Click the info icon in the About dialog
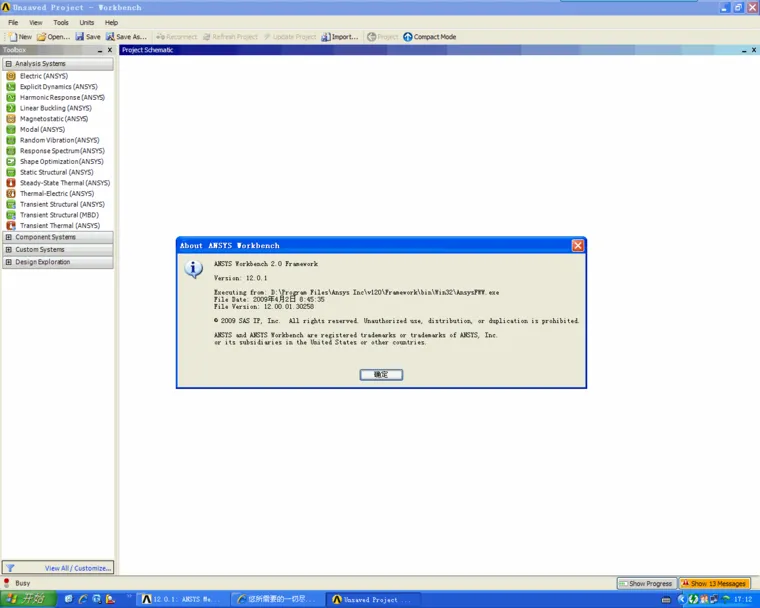 (193, 269)
